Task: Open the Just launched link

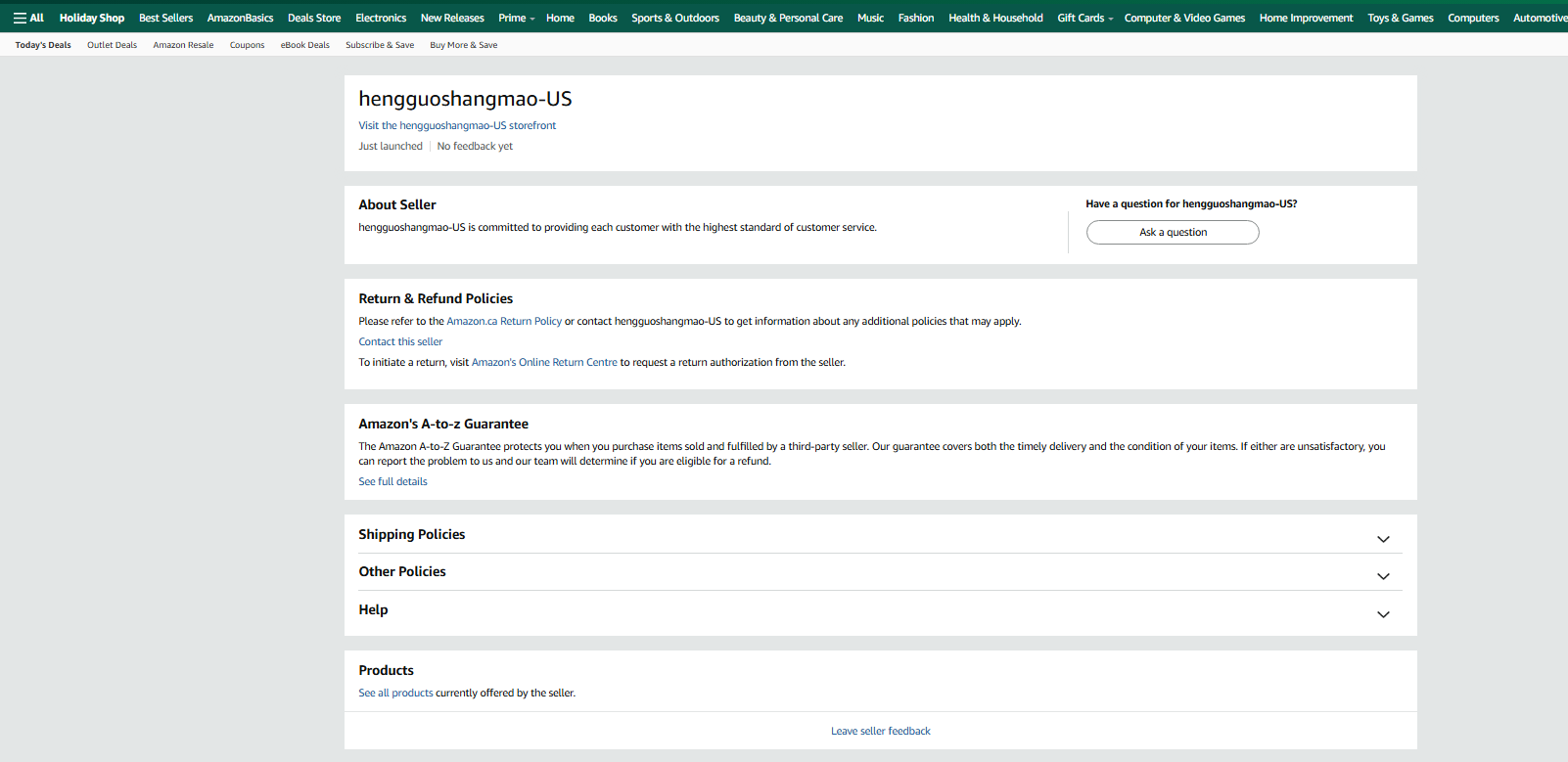Action: click(x=390, y=146)
